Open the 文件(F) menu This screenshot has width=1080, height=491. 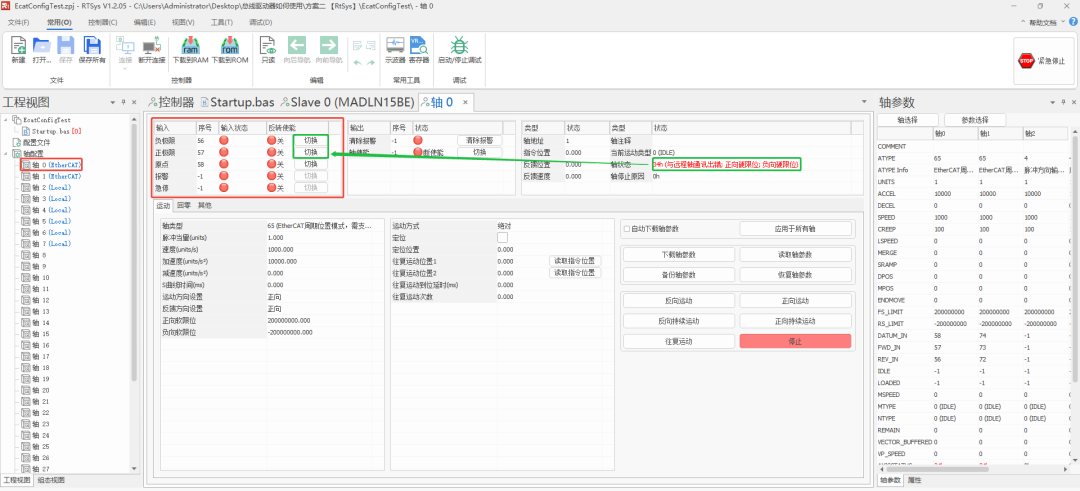click(x=19, y=22)
